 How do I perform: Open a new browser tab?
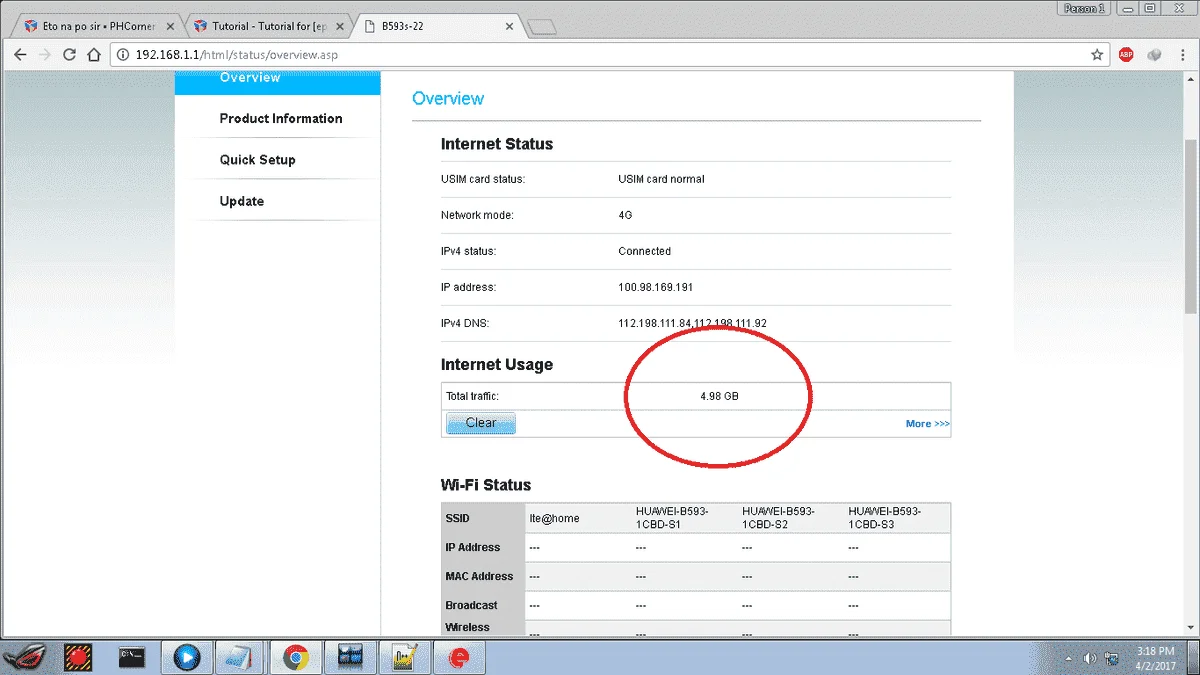[541, 27]
